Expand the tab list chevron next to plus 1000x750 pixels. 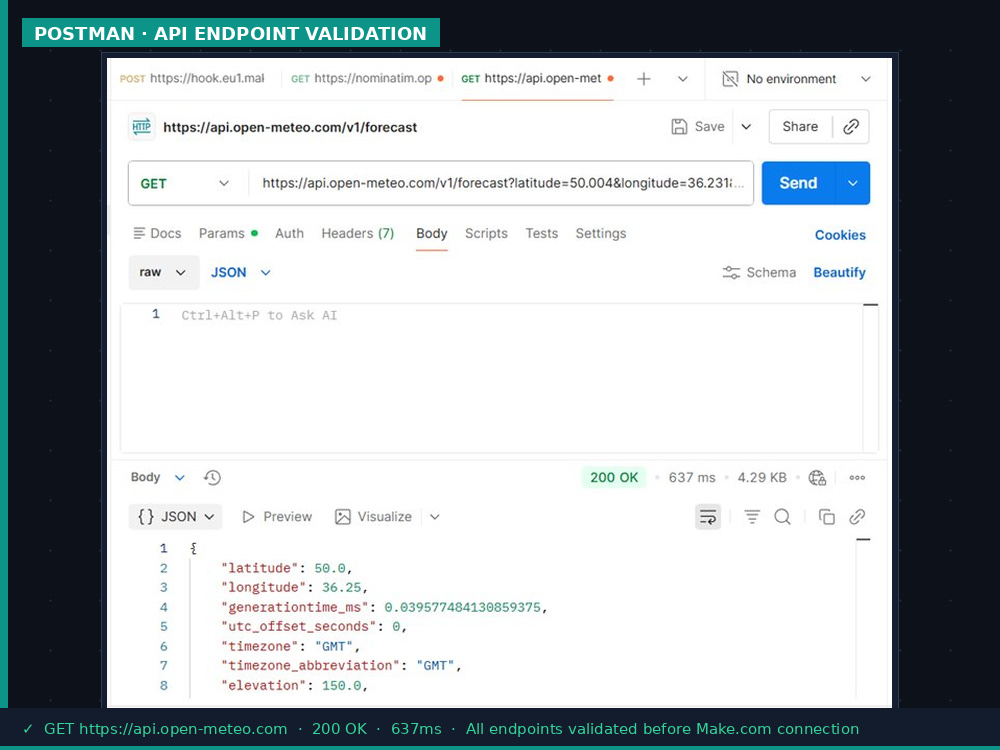[x=682, y=79]
